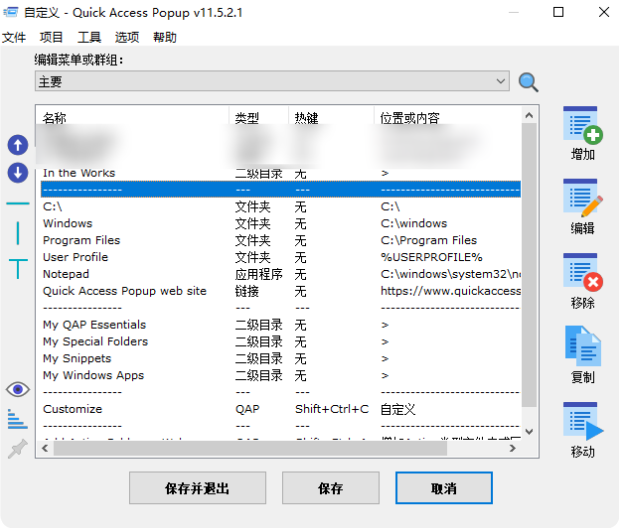This screenshot has width=619, height=528.
Task: Select the Program Files row
Action: pyautogui.click(x=281, y=240)
